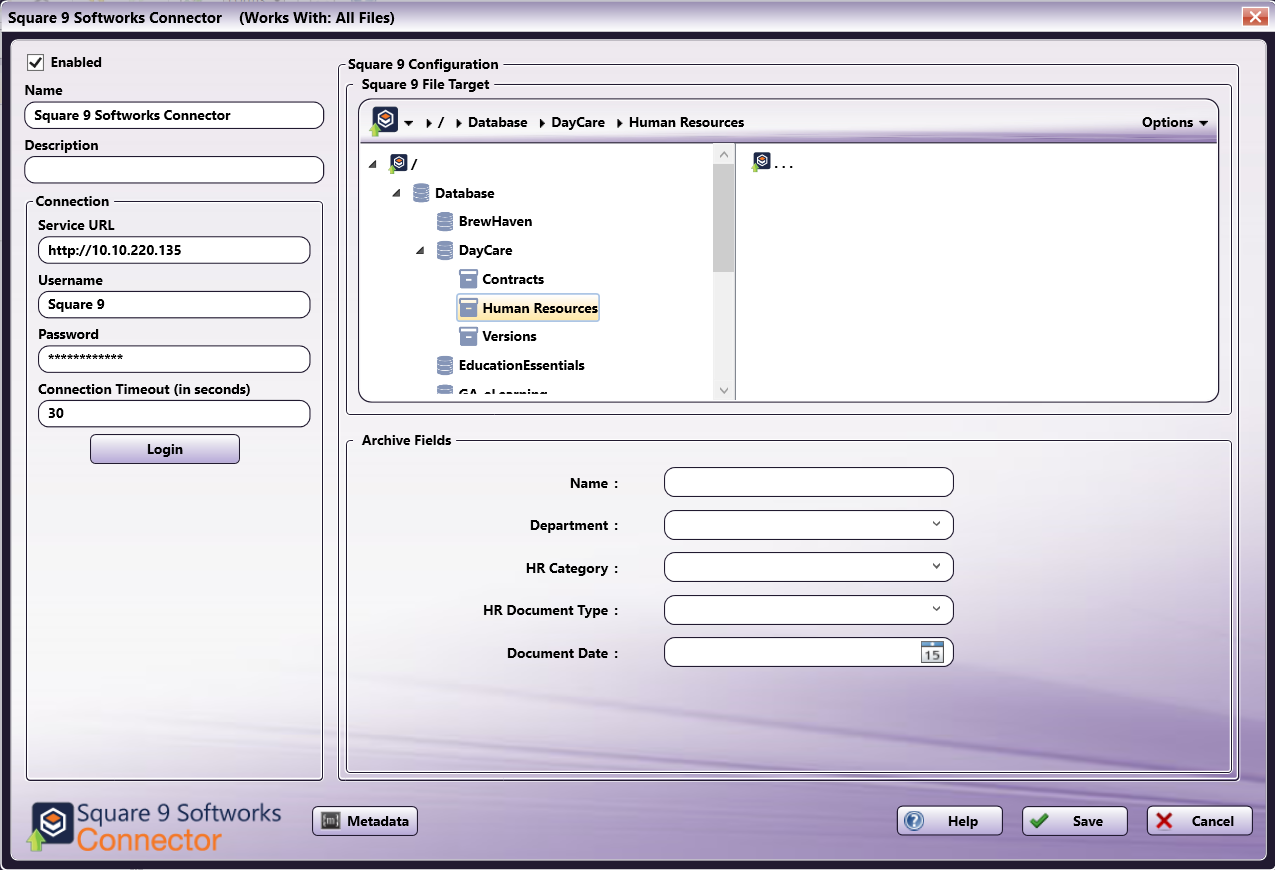Screen dimensions: 1275x870
Task: Click the green check Save icon
Action: [1040, 821]
